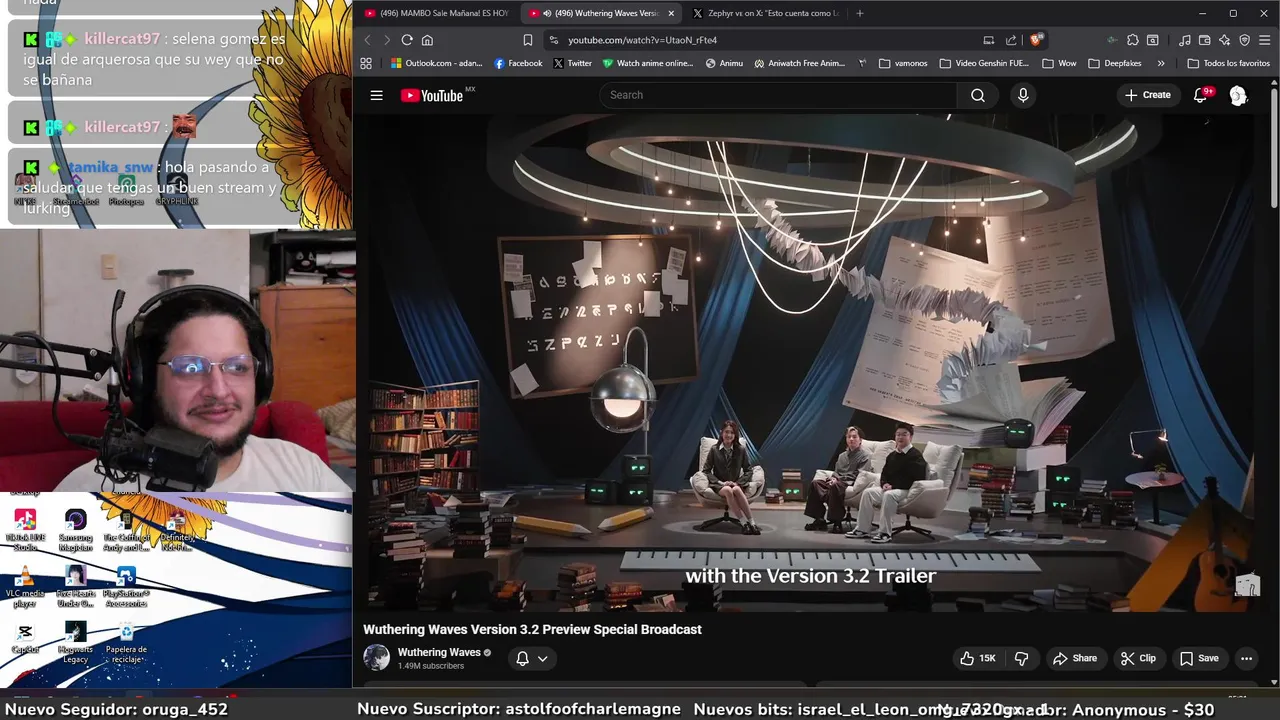Open Brave Wallet icon in toolbar
The width and height of the screenshot is (1280, 720).
(1204, 40)
